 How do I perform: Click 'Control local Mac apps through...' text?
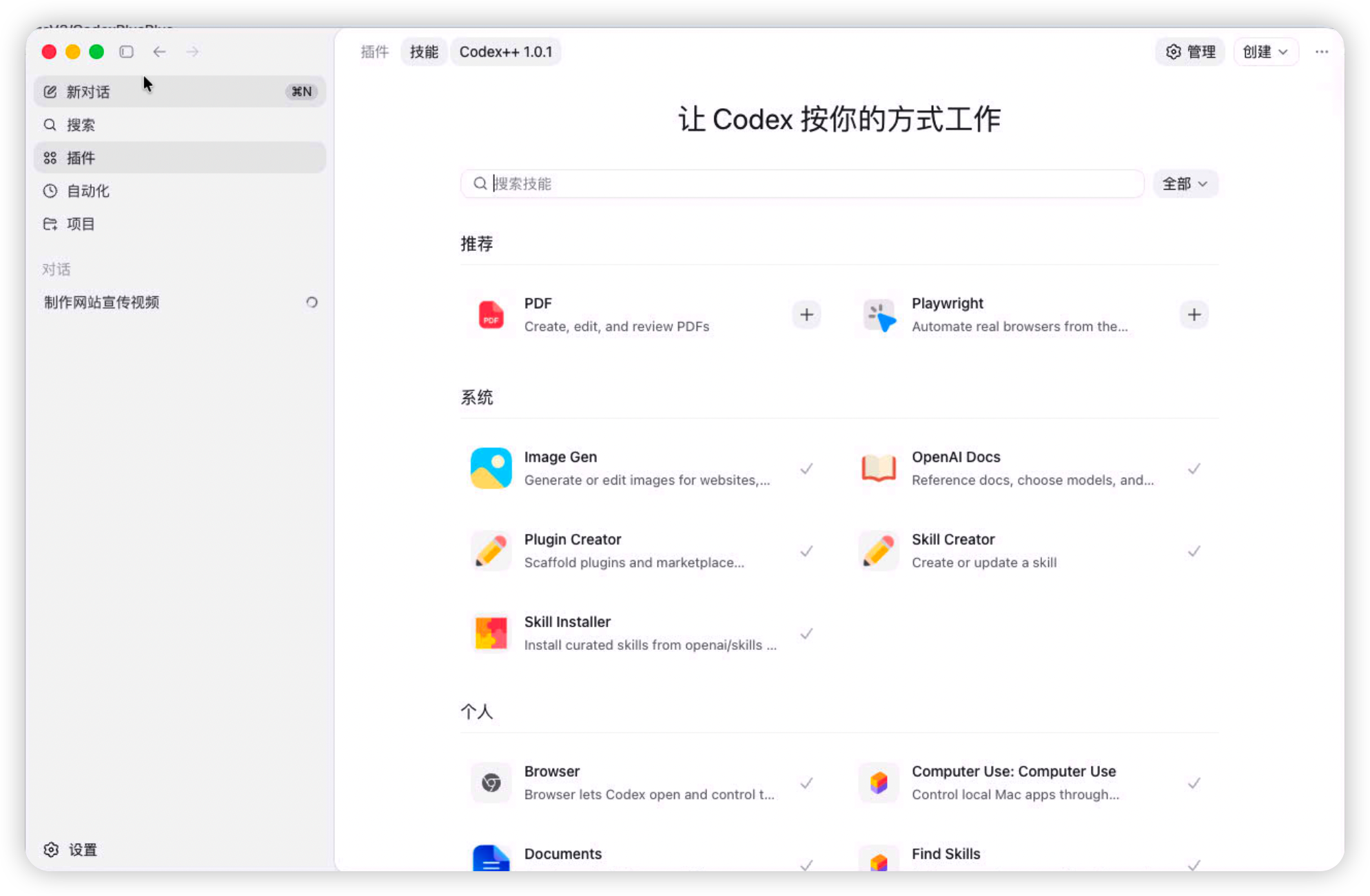[x=1015, y=794]
